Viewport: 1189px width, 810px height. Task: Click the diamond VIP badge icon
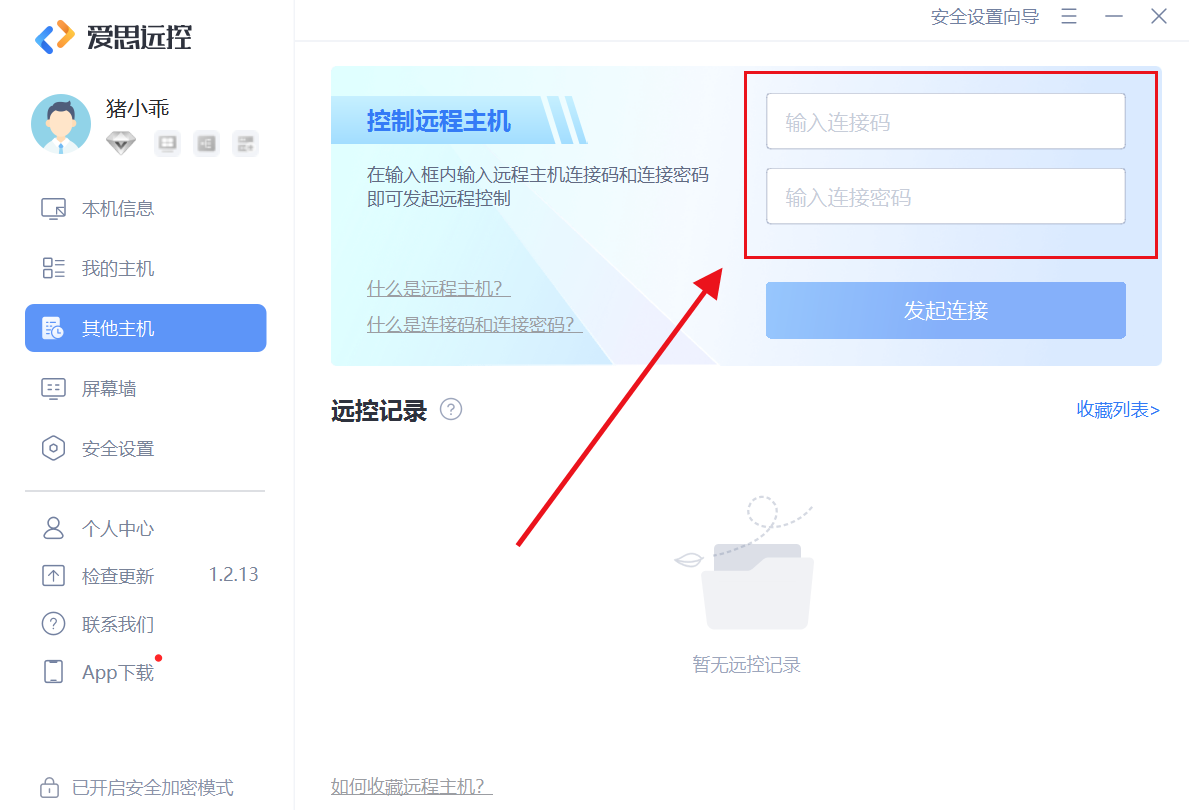(121, 143)
